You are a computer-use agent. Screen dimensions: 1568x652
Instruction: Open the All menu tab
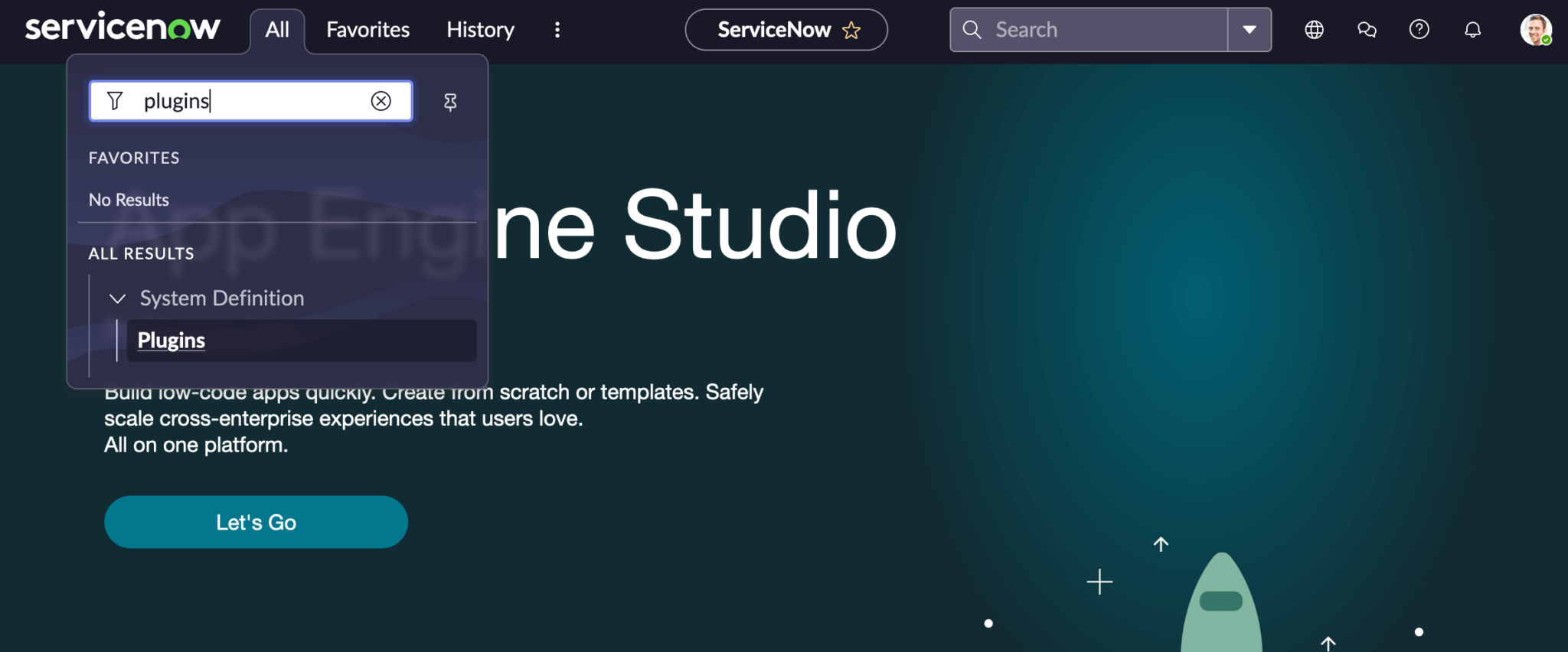(x=277, y=30)
